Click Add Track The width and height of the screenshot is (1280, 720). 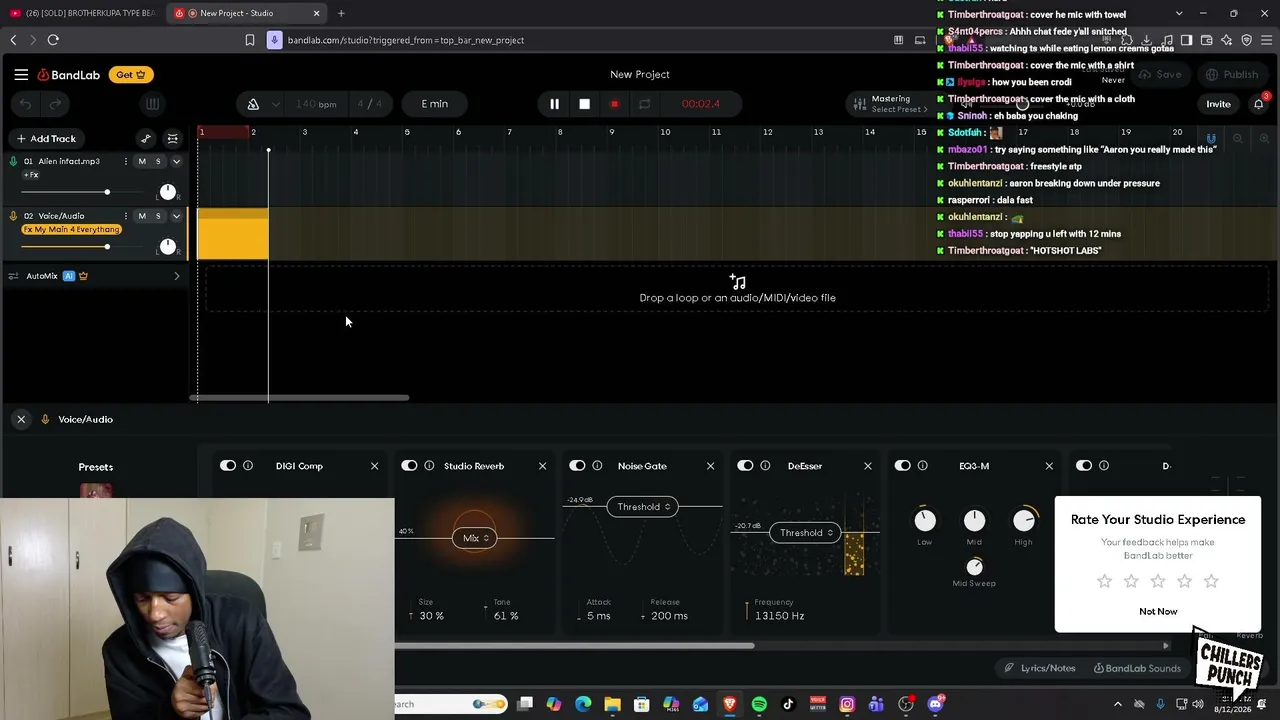(45, 139)
